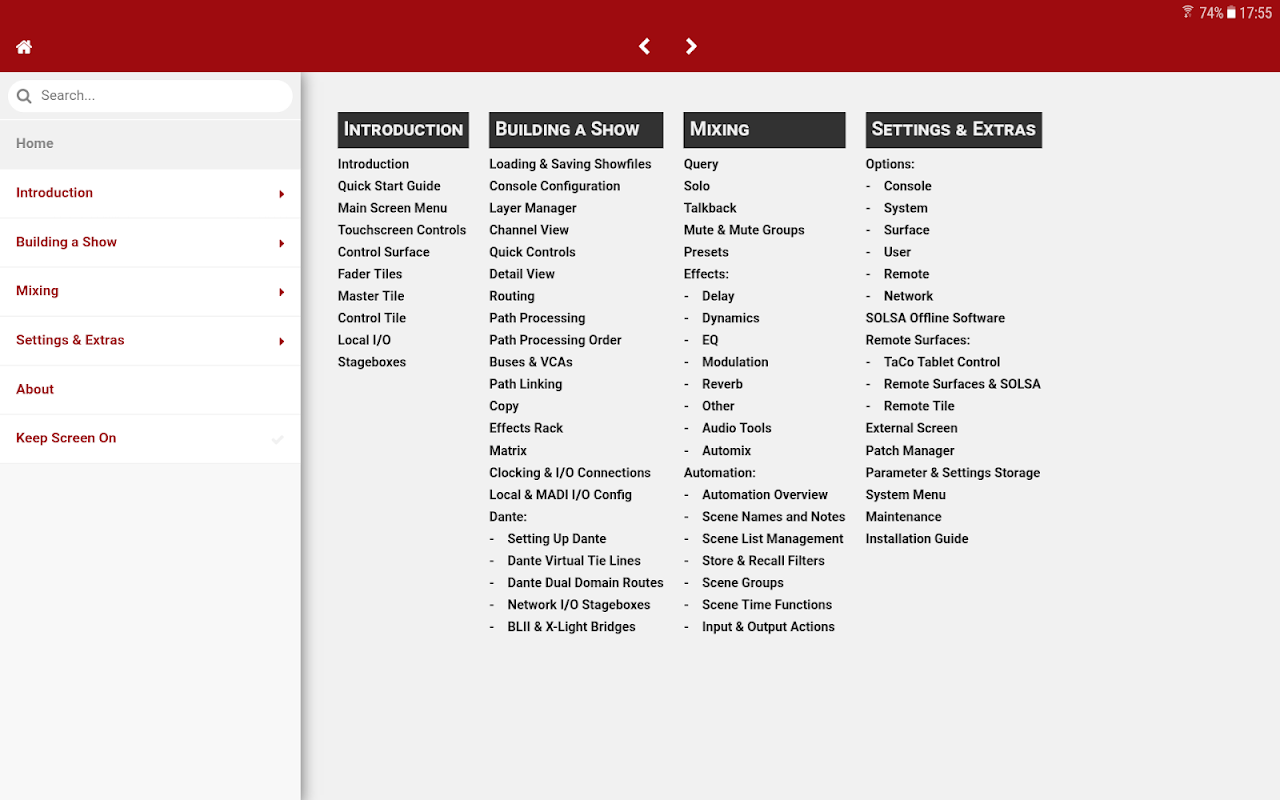Open Setting Up Dante page

pos(557,539)
